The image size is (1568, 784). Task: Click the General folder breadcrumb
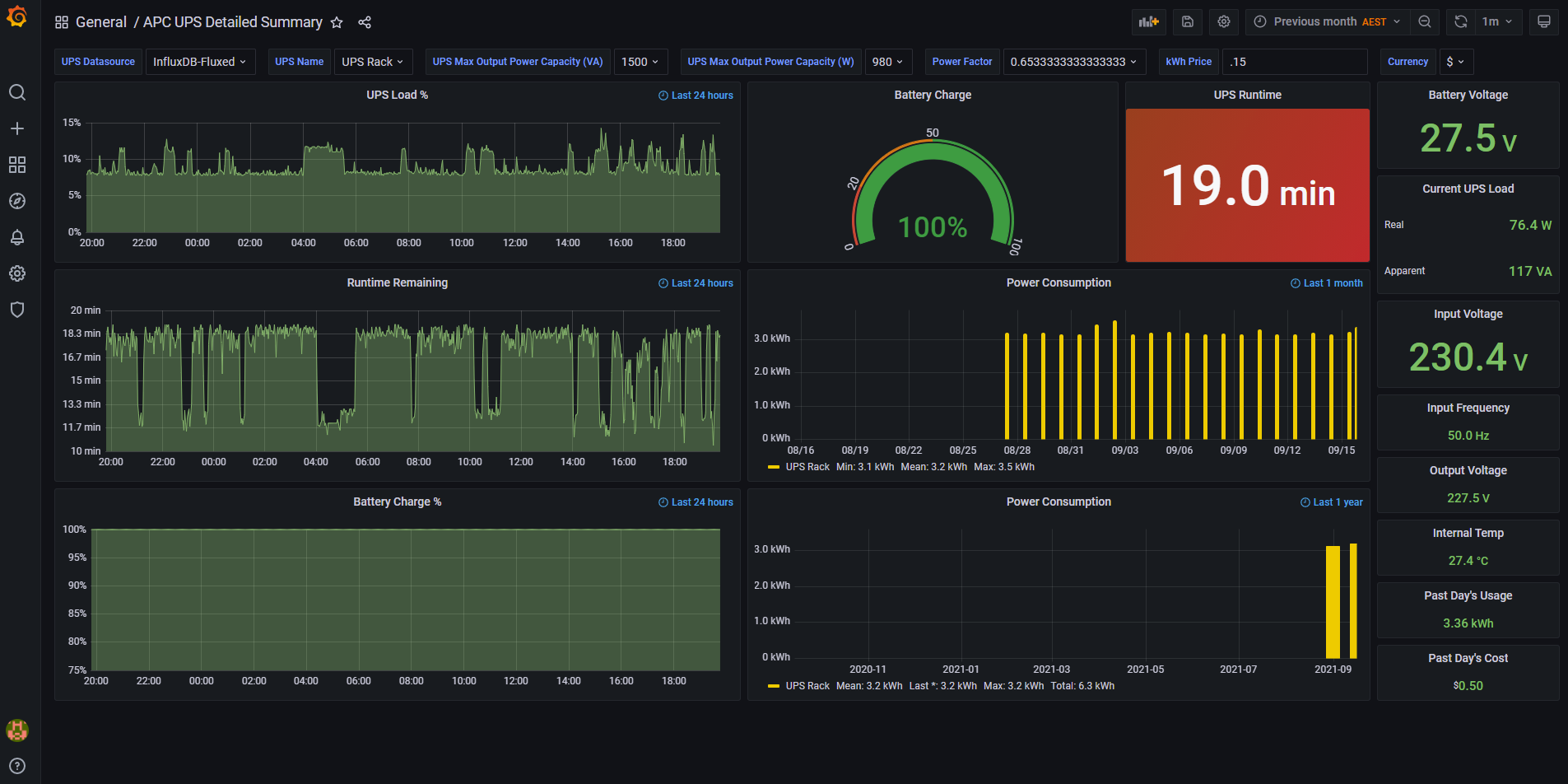100,22
